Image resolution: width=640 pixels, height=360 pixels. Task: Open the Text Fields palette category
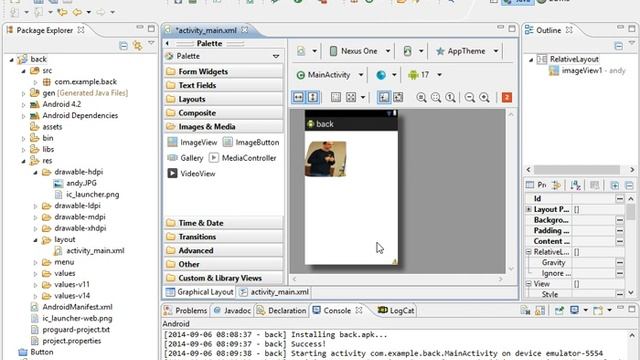[223, 85]
